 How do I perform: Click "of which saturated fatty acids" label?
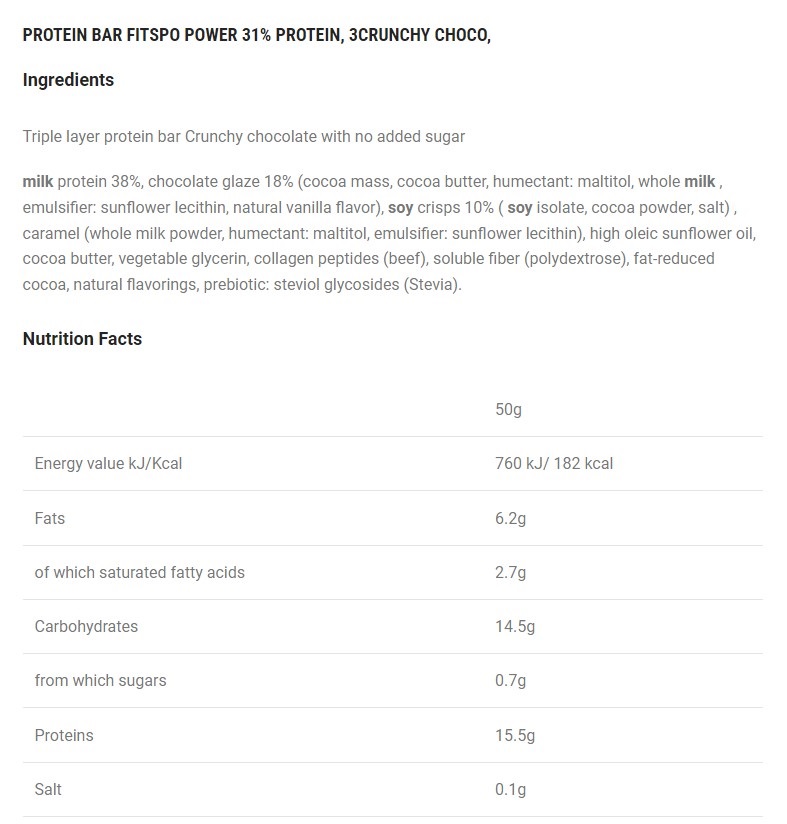(139, 572)
